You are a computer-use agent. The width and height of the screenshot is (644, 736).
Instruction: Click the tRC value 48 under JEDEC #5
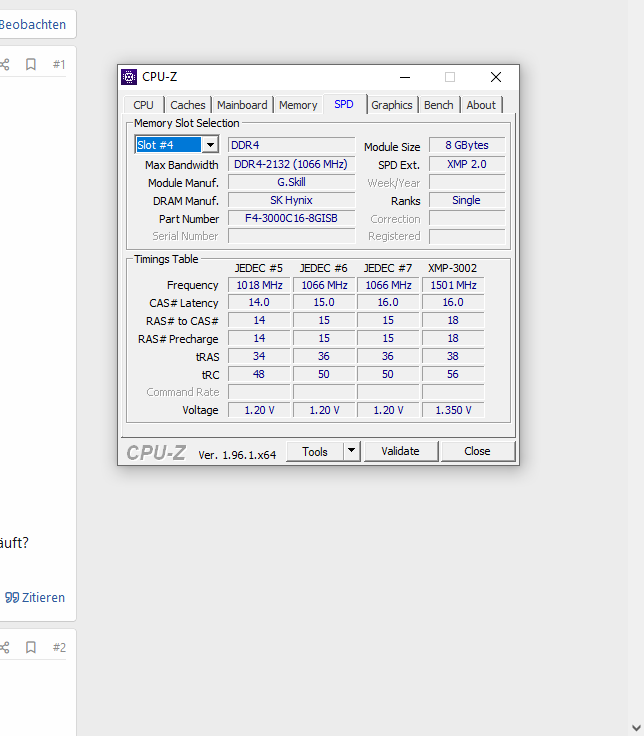click(259, 374)
